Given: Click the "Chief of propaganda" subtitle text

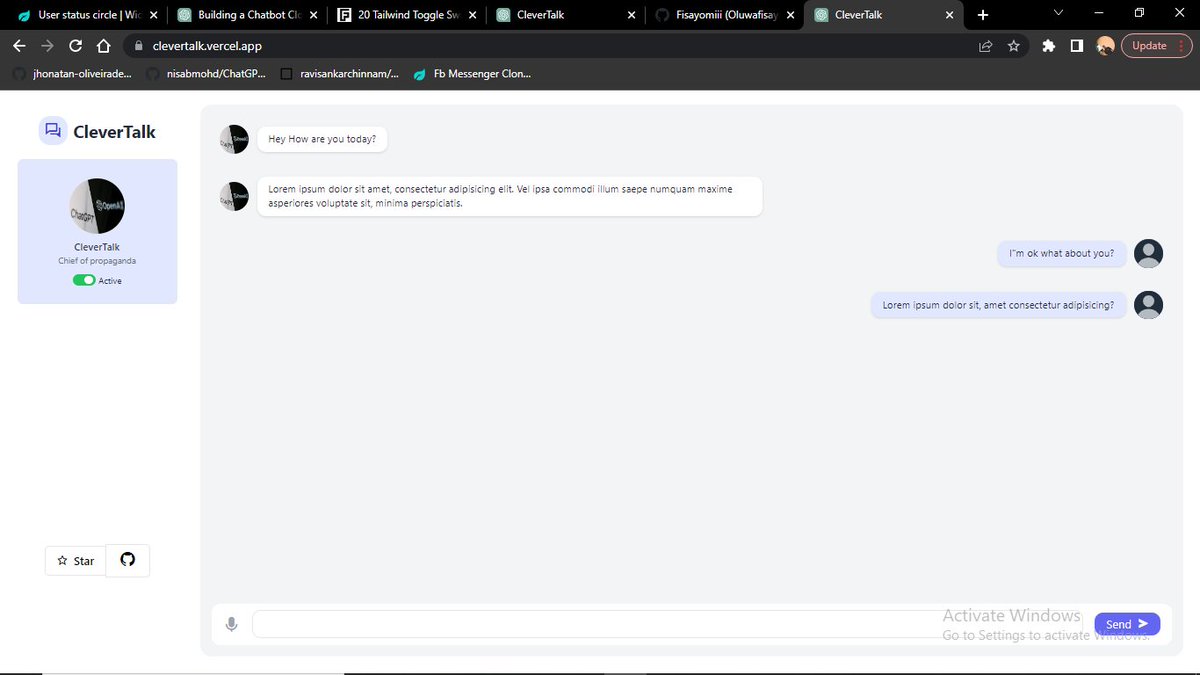Looking at the screenshot, I should [97, 261].
